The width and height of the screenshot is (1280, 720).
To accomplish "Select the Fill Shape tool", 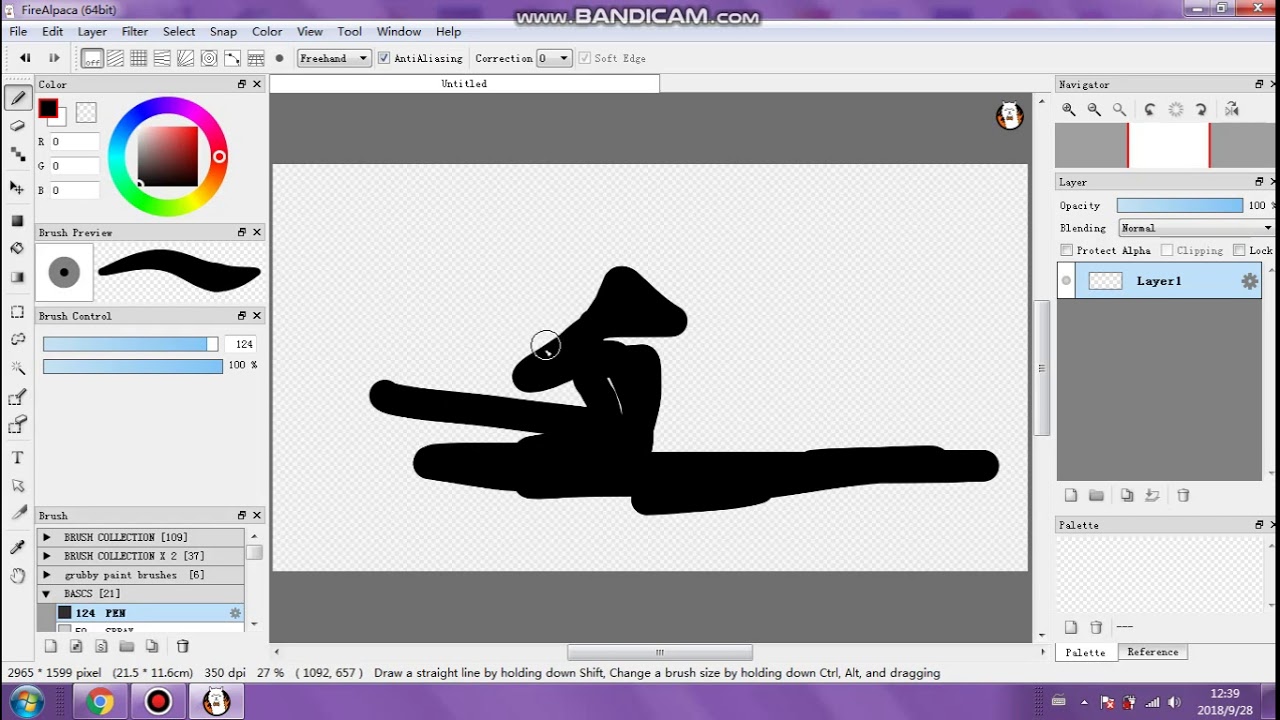I will click(17, 220).
